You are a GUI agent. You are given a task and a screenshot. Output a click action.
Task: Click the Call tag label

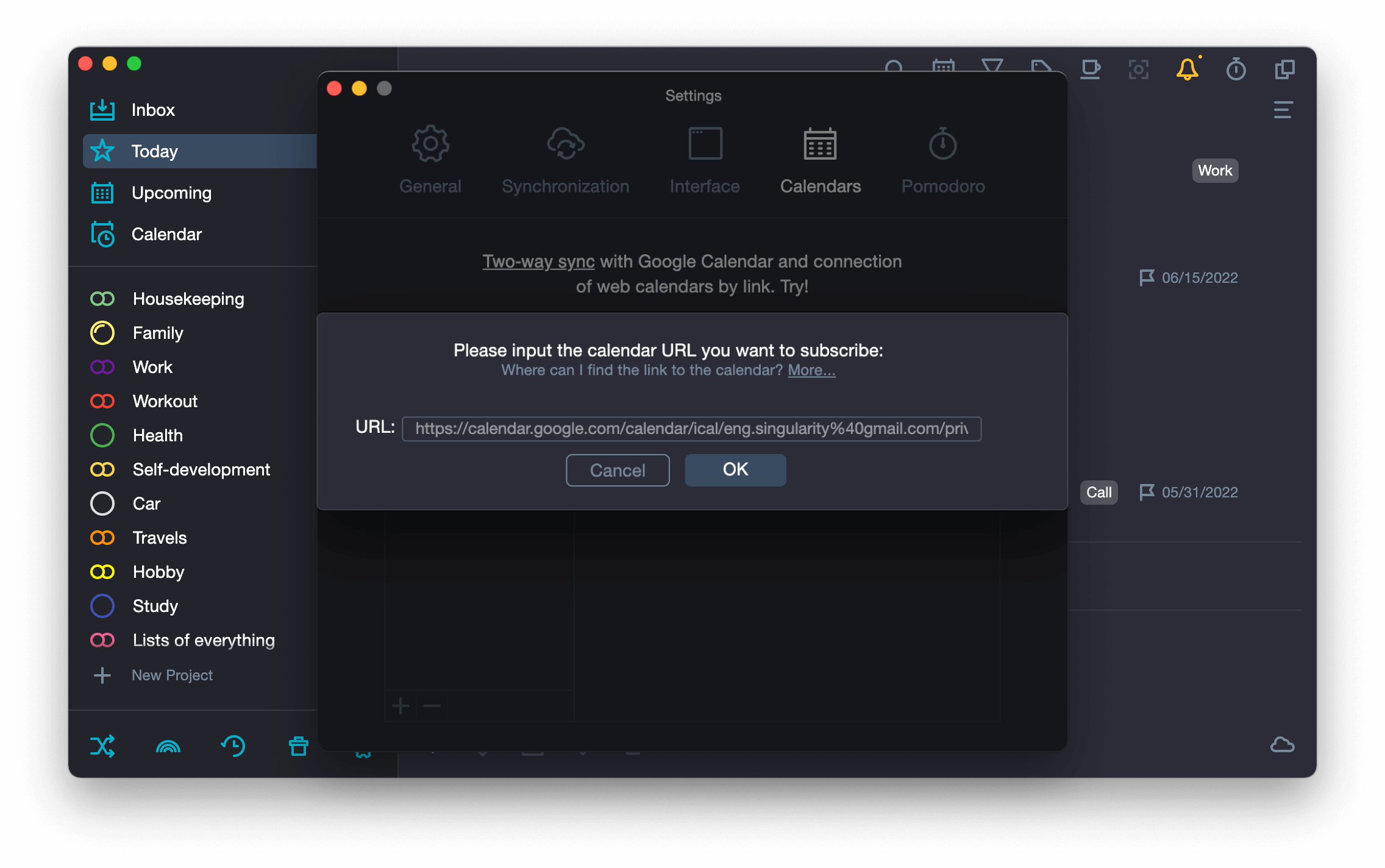tap(1098, 493)
